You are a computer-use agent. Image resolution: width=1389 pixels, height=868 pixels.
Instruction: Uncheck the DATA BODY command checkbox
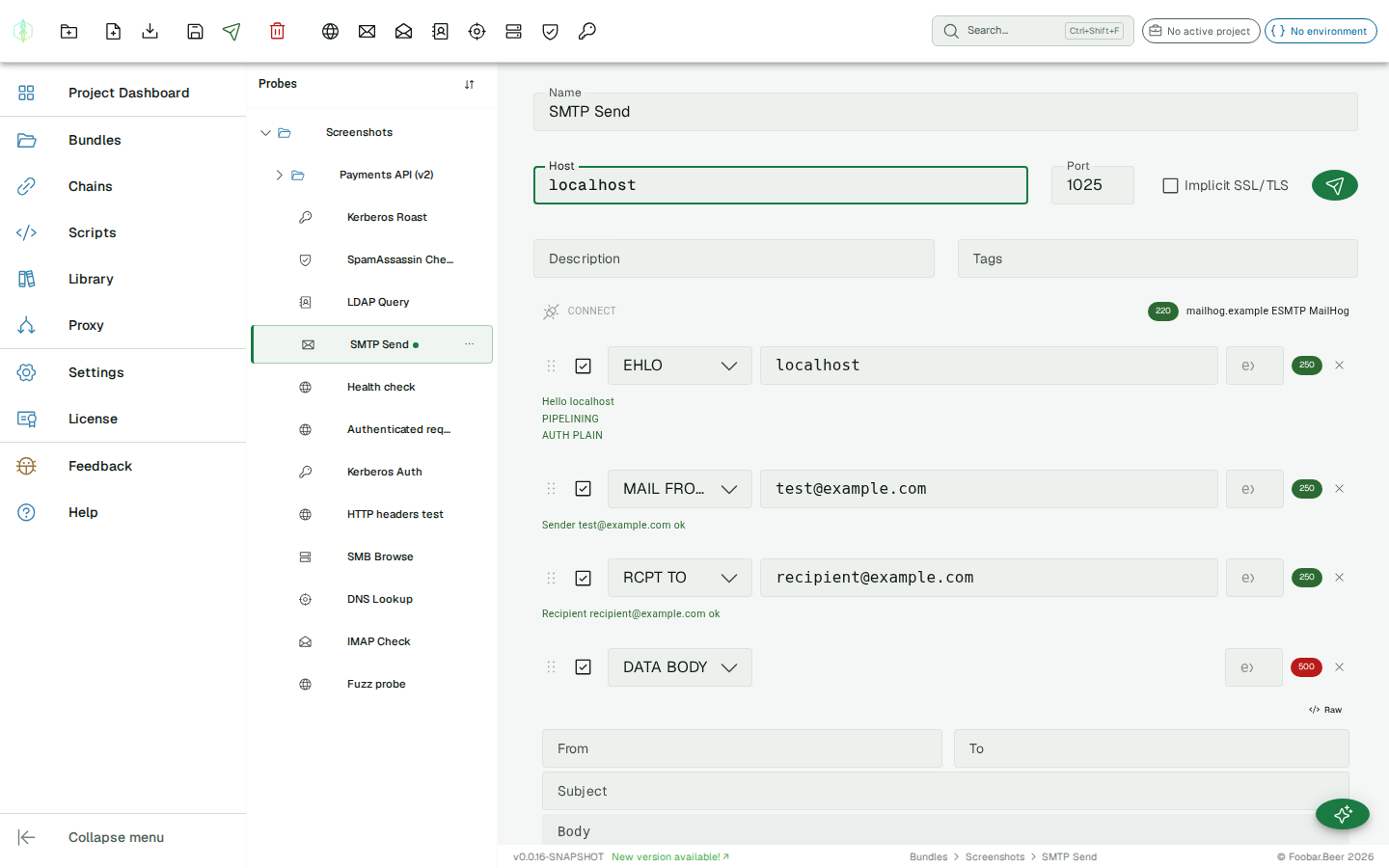point(583,667)
